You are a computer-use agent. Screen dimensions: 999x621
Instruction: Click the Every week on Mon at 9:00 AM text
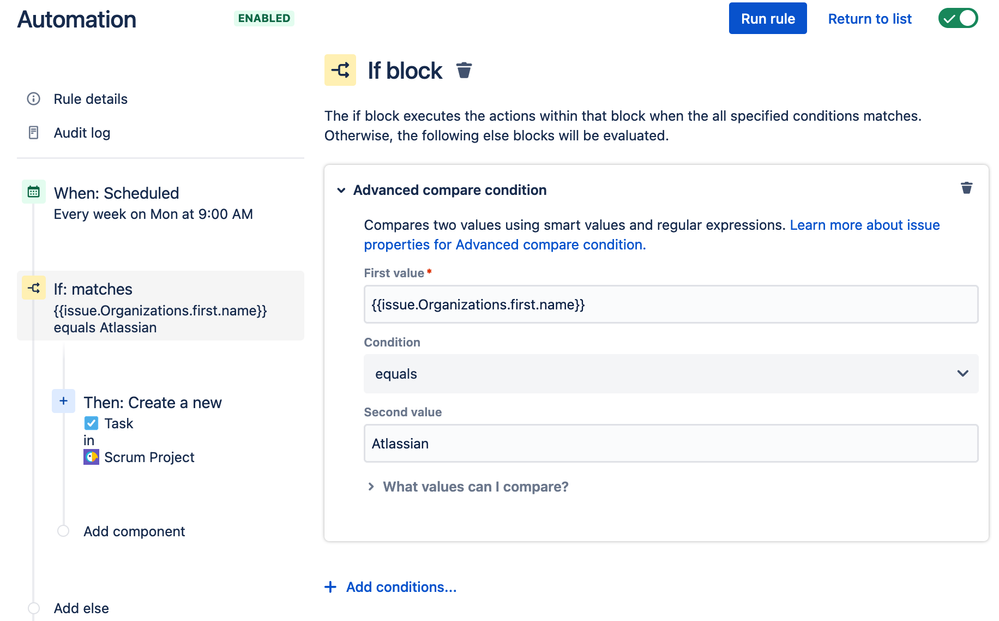click(153, 214)
